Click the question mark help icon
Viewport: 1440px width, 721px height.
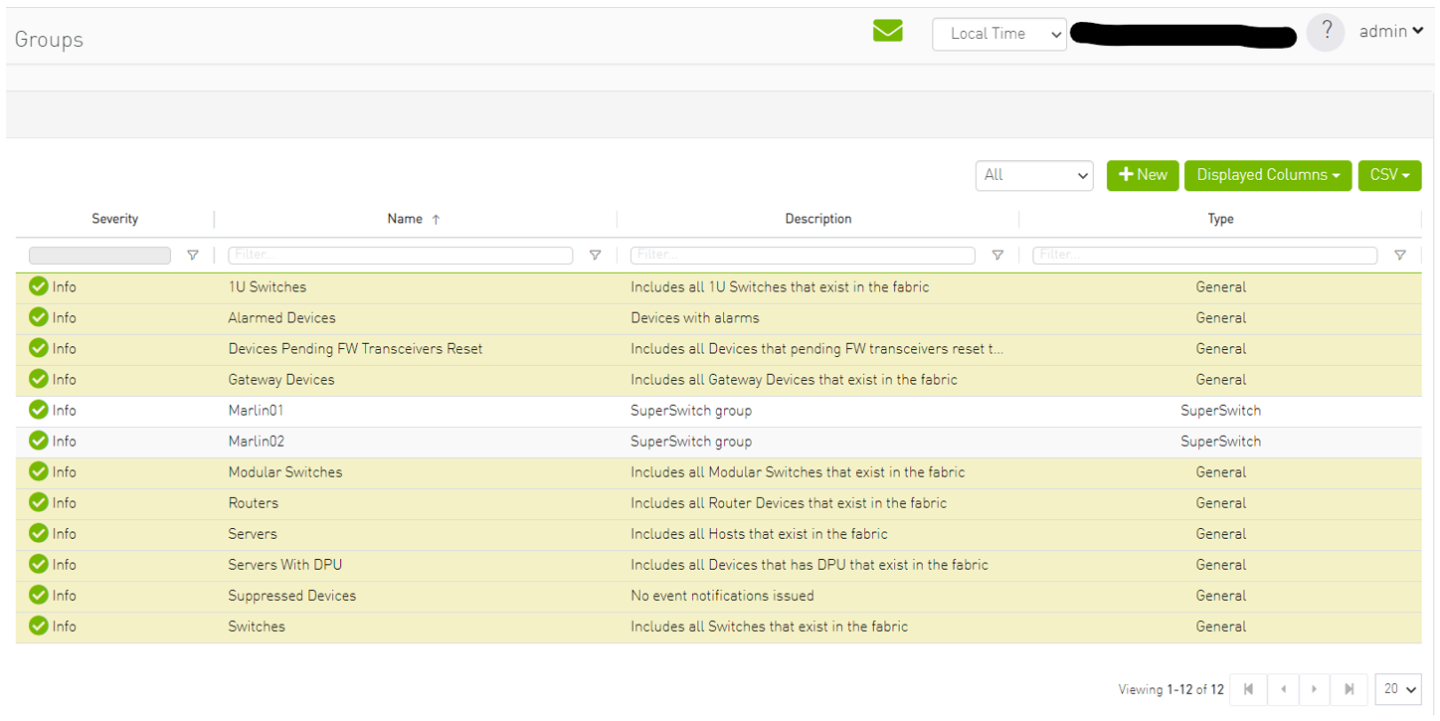pyautogui.click(x=1325, y=32)
